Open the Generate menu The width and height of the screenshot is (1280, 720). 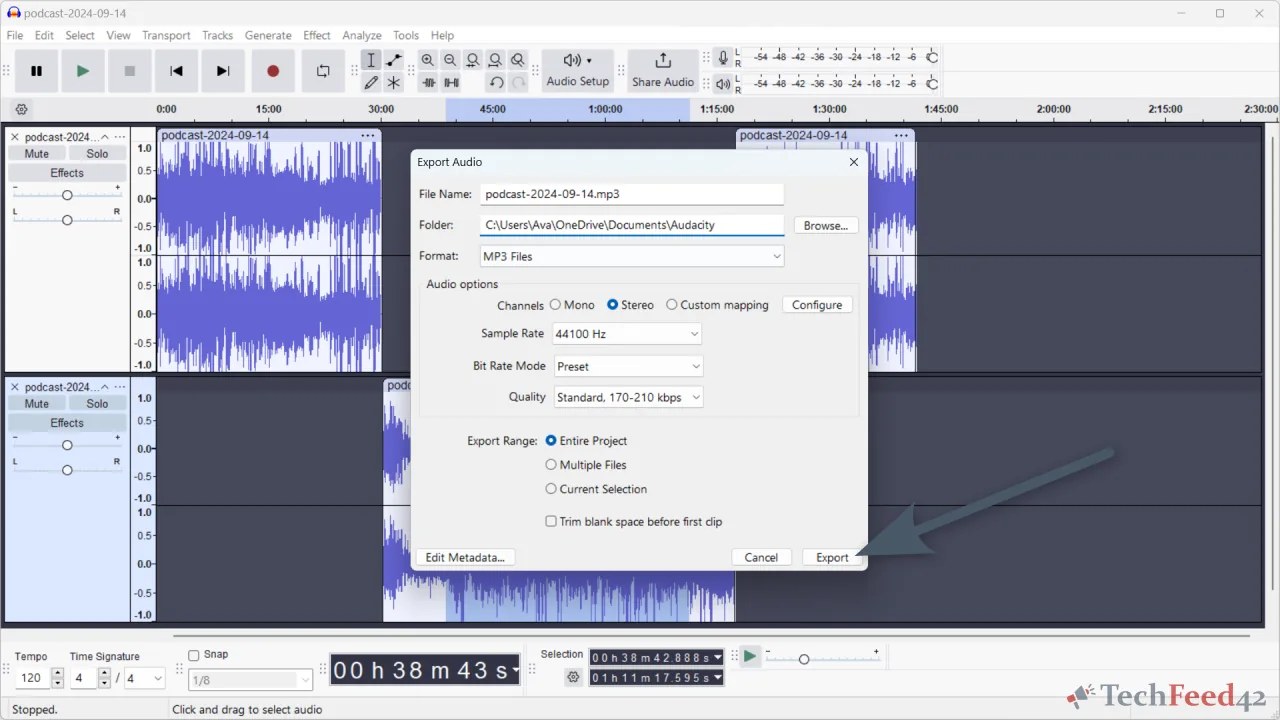(268, 35)
